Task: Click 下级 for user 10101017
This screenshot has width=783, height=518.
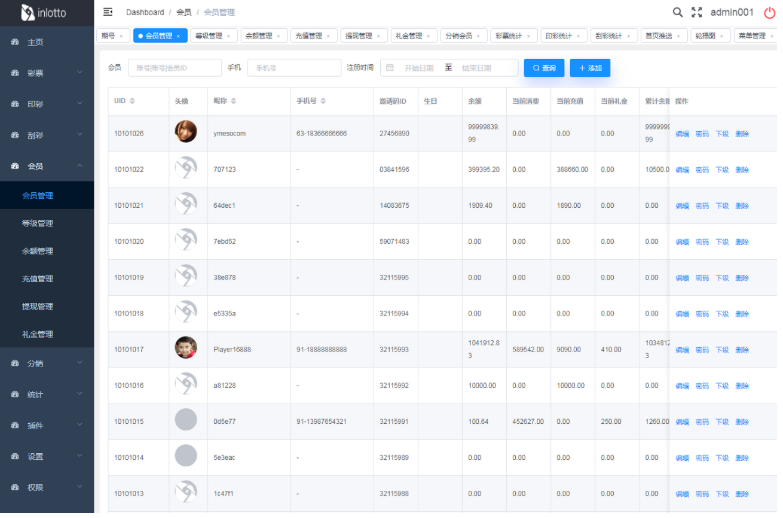Action: (x=722, y=350)
